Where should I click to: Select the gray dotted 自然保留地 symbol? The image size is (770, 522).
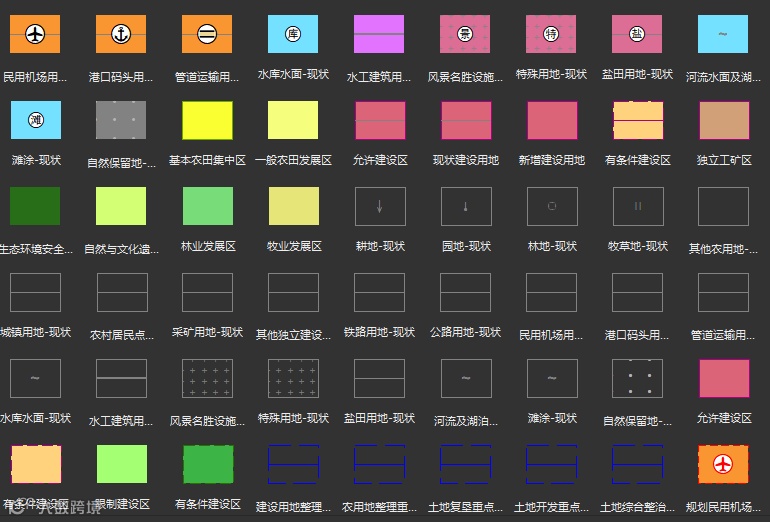pos(121,120)
